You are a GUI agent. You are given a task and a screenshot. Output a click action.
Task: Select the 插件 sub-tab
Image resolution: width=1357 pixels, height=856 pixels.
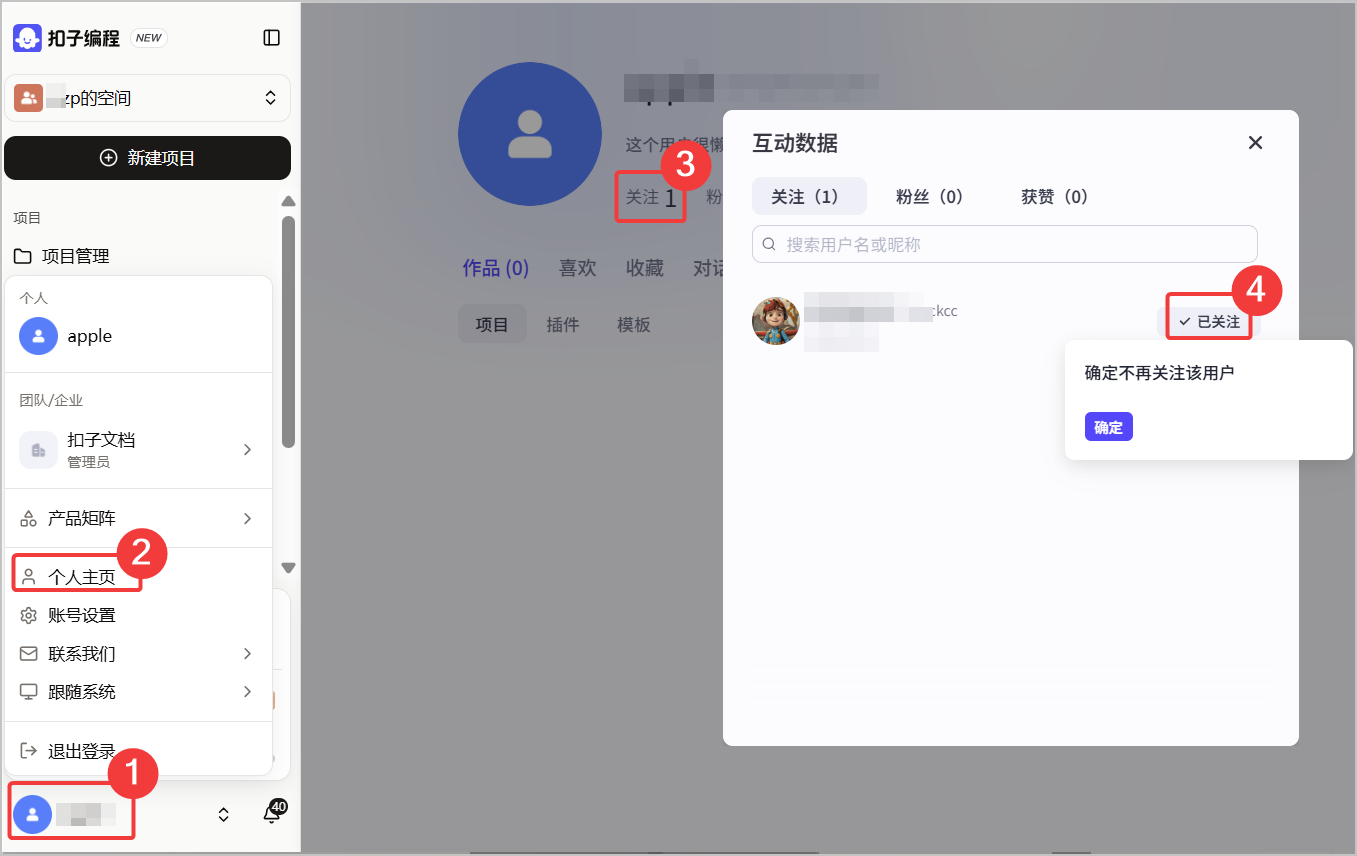tap(563, 324)
